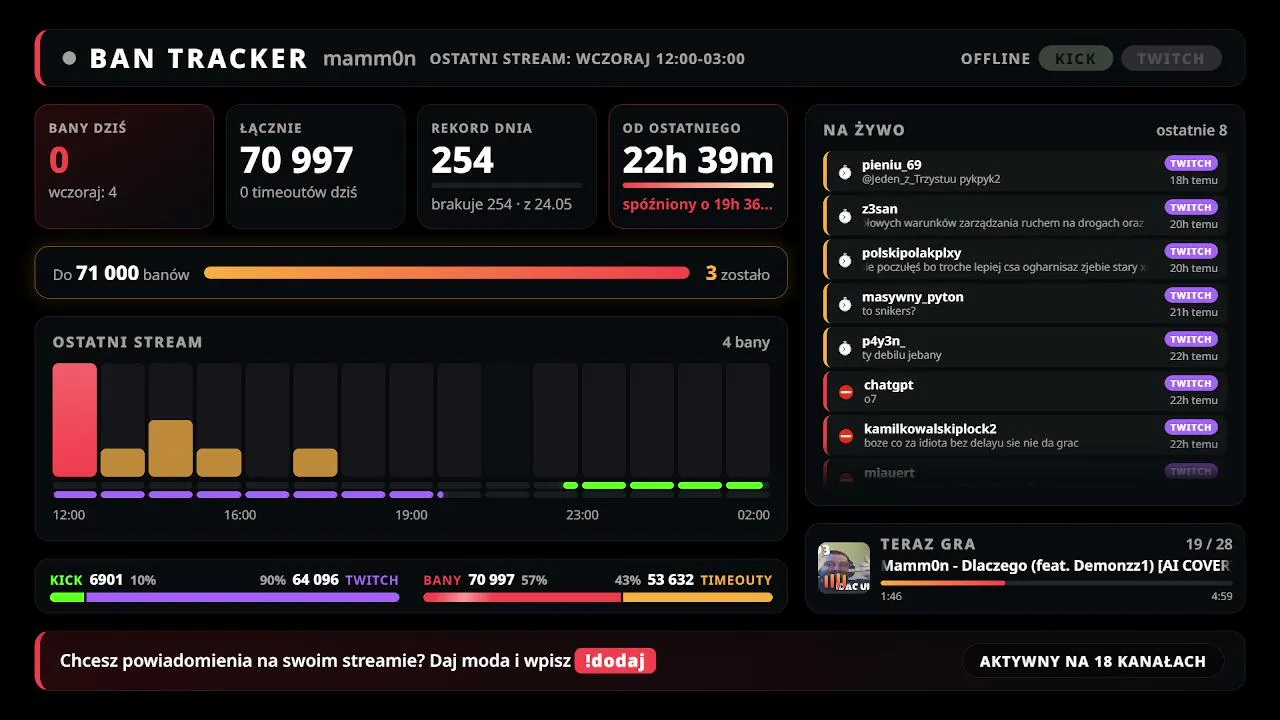
Task: Open the REKORD DNIA 254 card
Action: pyautogui.click(x=507, y=166)
